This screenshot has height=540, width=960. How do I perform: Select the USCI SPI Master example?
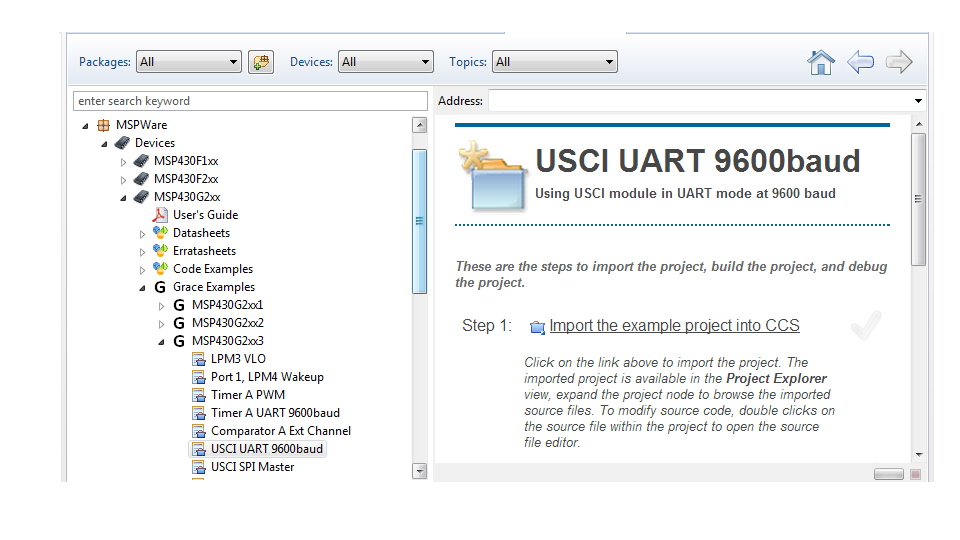[x=252, y=467]
